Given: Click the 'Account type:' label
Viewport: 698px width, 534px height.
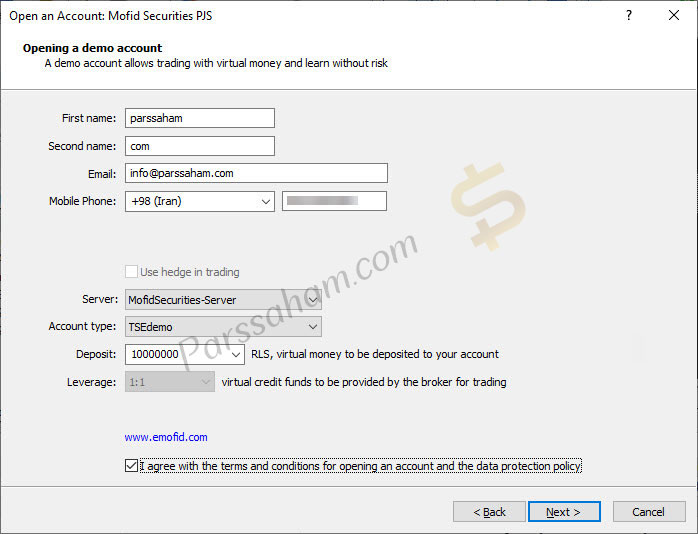Looking at the screenshot, I should (x=82, y=326).
